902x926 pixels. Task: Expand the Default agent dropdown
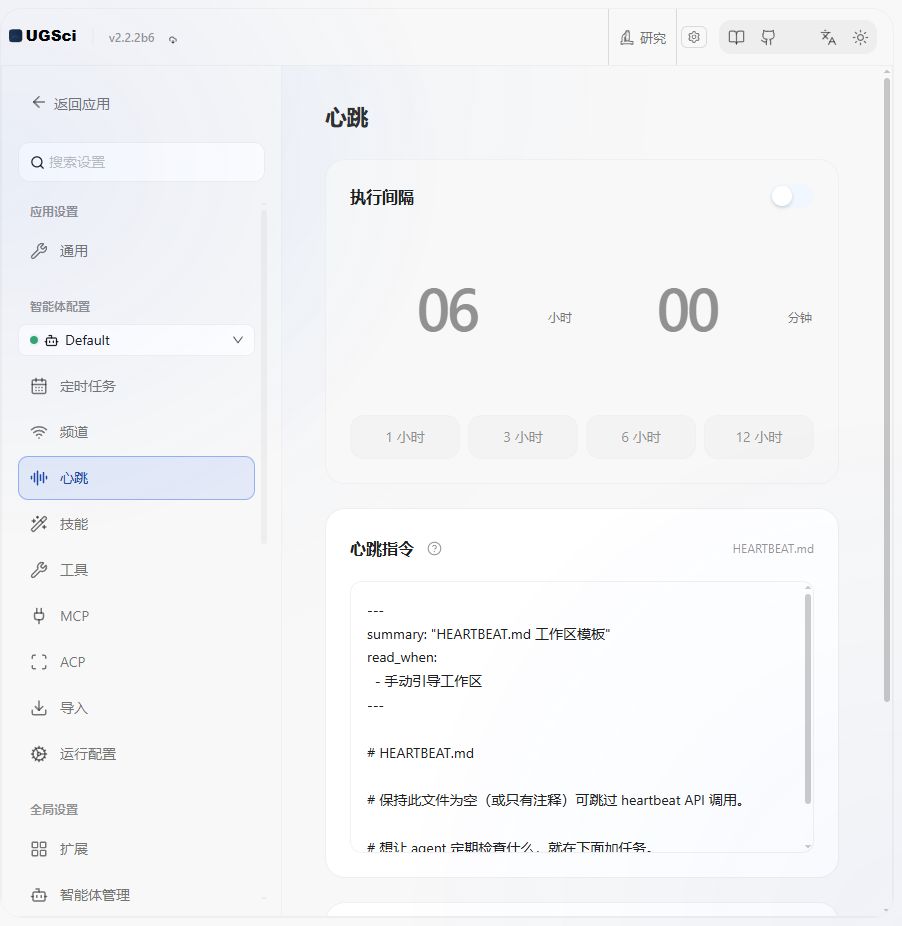[x=136, y=340]
